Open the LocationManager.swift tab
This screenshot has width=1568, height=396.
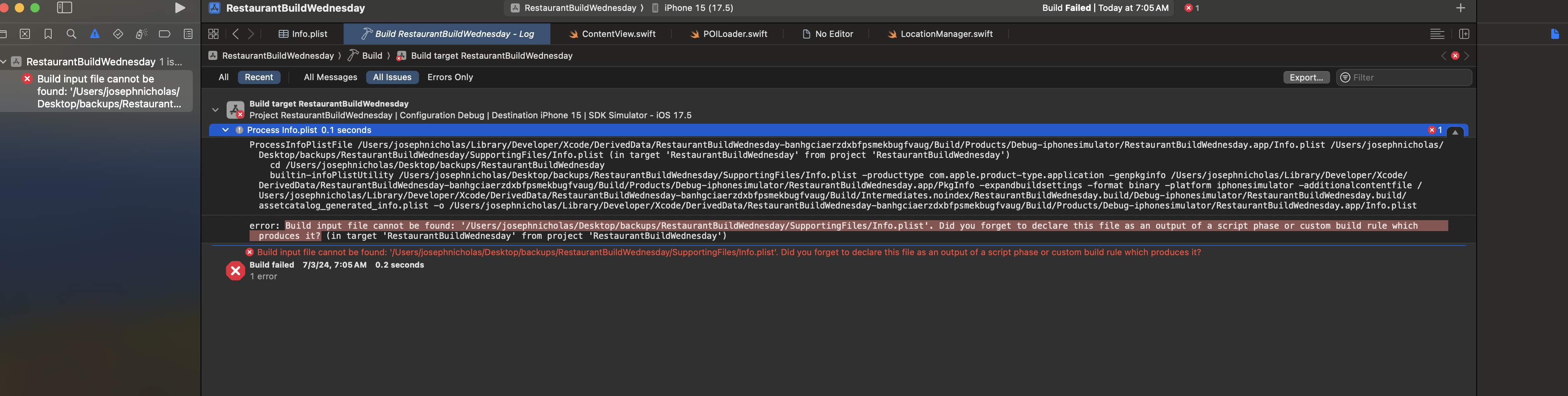[940, 34]
